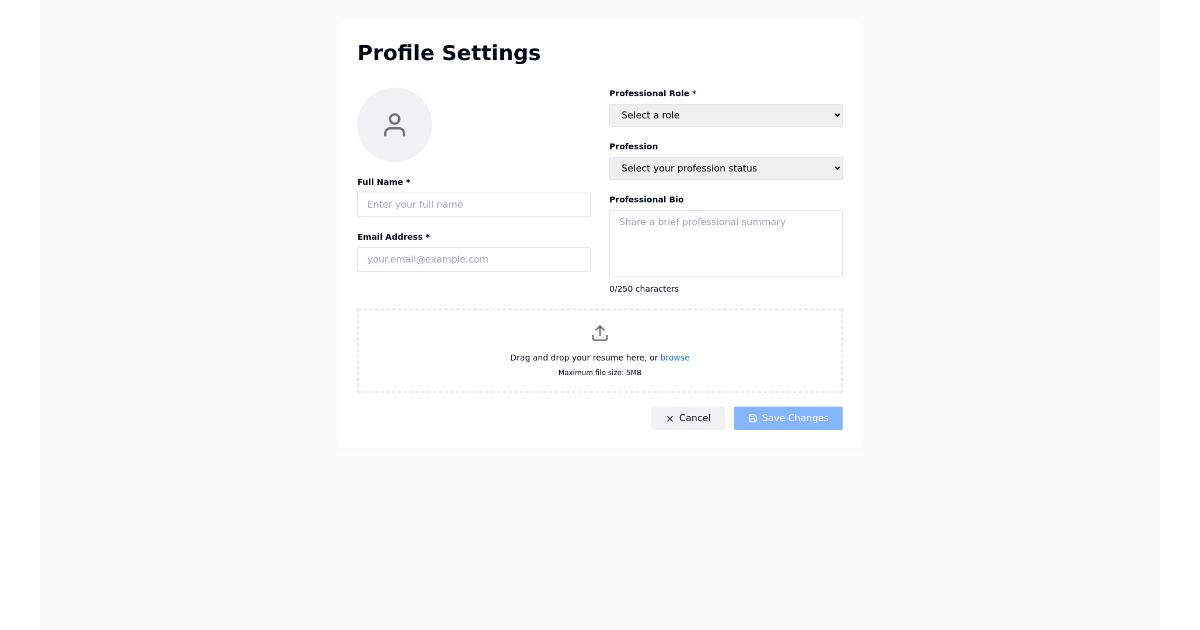Image resolution: width=1200 pixels, height=630 pixels.
Task: Click the 0/250 characters counter
Action: coord(644,288)
